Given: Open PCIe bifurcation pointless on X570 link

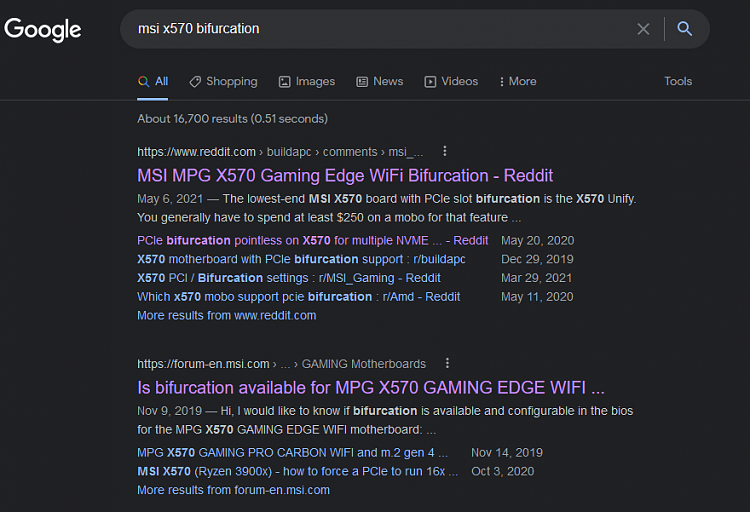Looking at the screenshot, I should 313,240.
